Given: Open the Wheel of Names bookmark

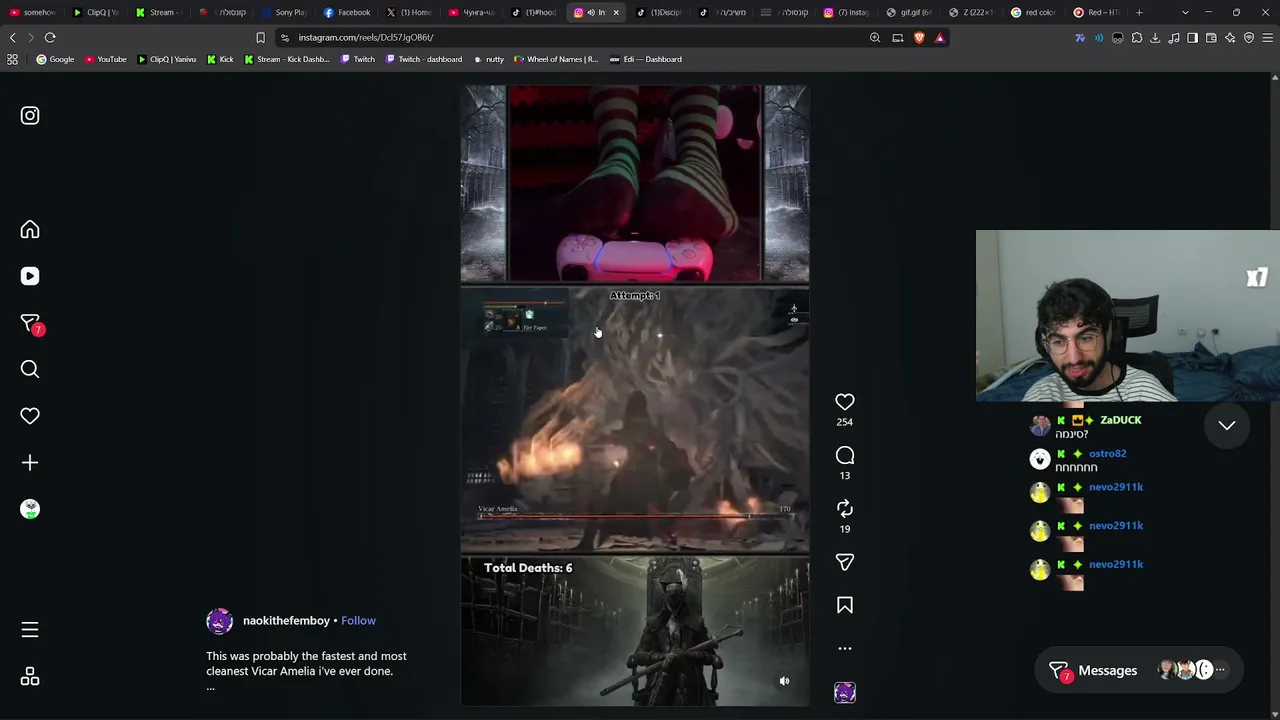Looking at the screenshot, I should tap(556, 60).
